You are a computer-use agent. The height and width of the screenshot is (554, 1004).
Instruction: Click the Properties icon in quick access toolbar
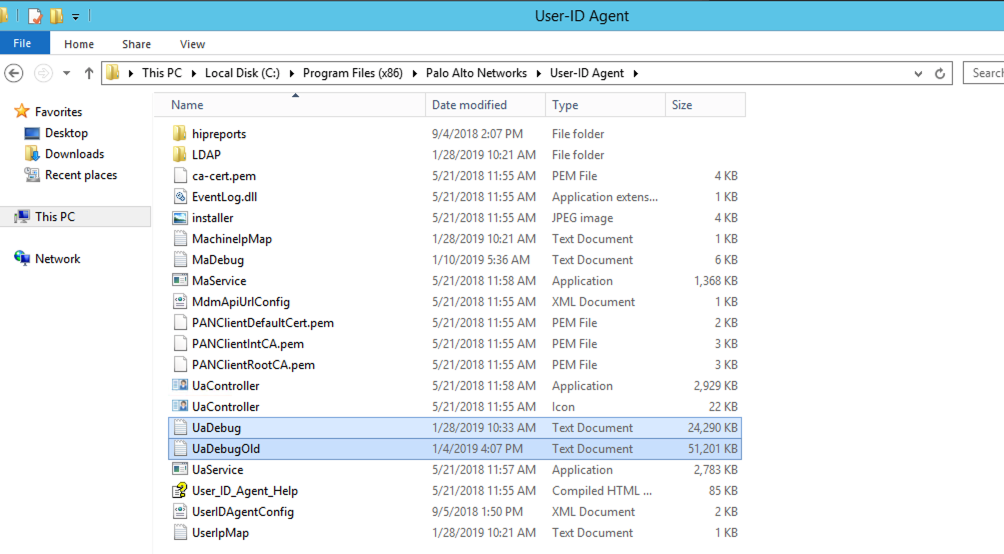tap(35, 16)
